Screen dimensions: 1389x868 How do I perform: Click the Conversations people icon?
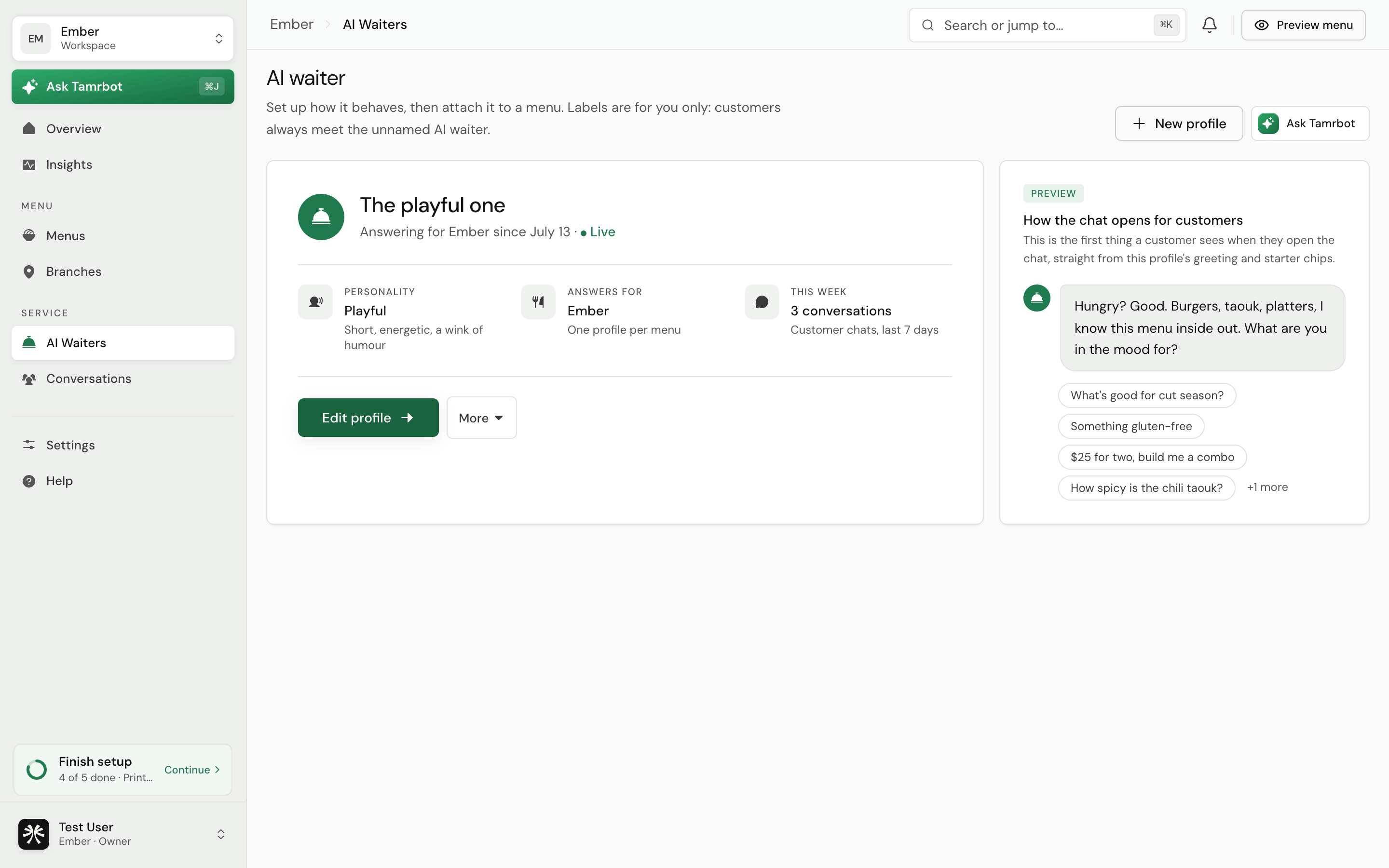point(29,379)
